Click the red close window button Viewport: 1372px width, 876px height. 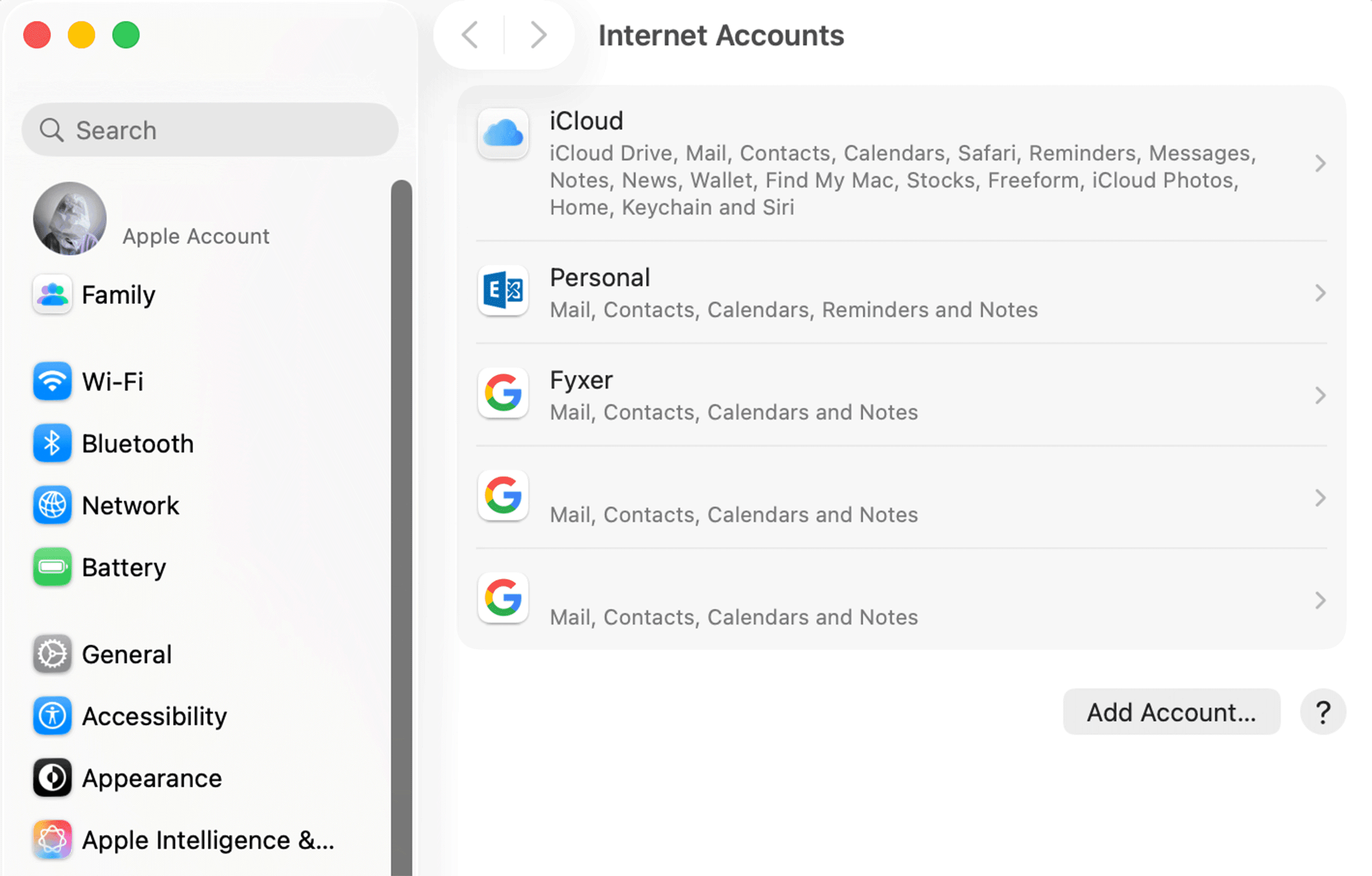coord(37,35)
